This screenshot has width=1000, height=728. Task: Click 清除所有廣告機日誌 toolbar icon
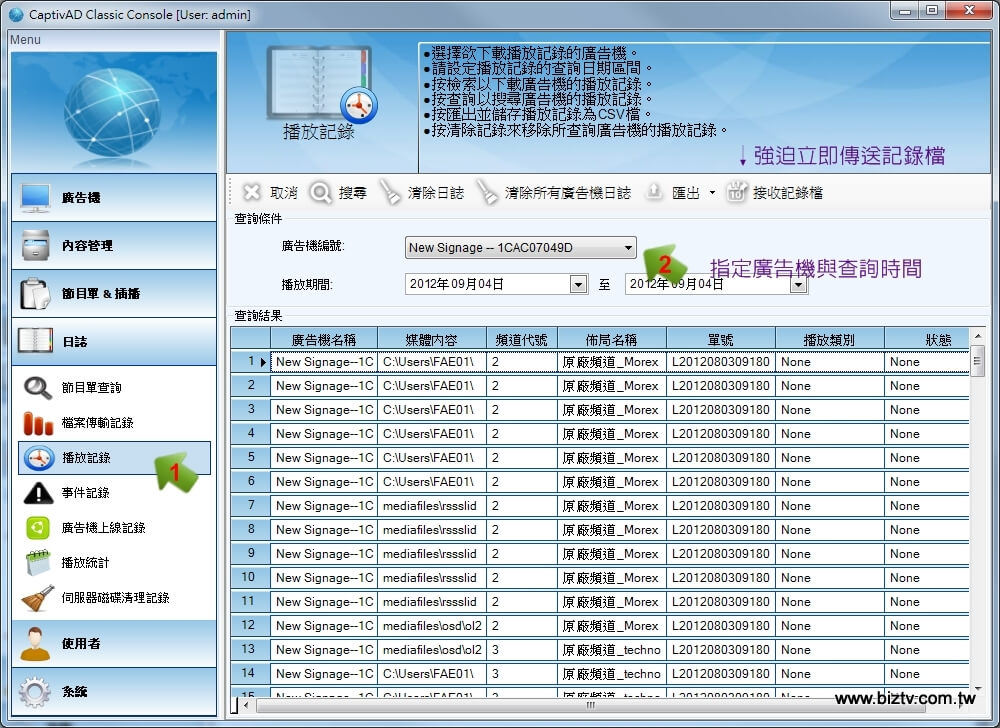pos(487,193)
